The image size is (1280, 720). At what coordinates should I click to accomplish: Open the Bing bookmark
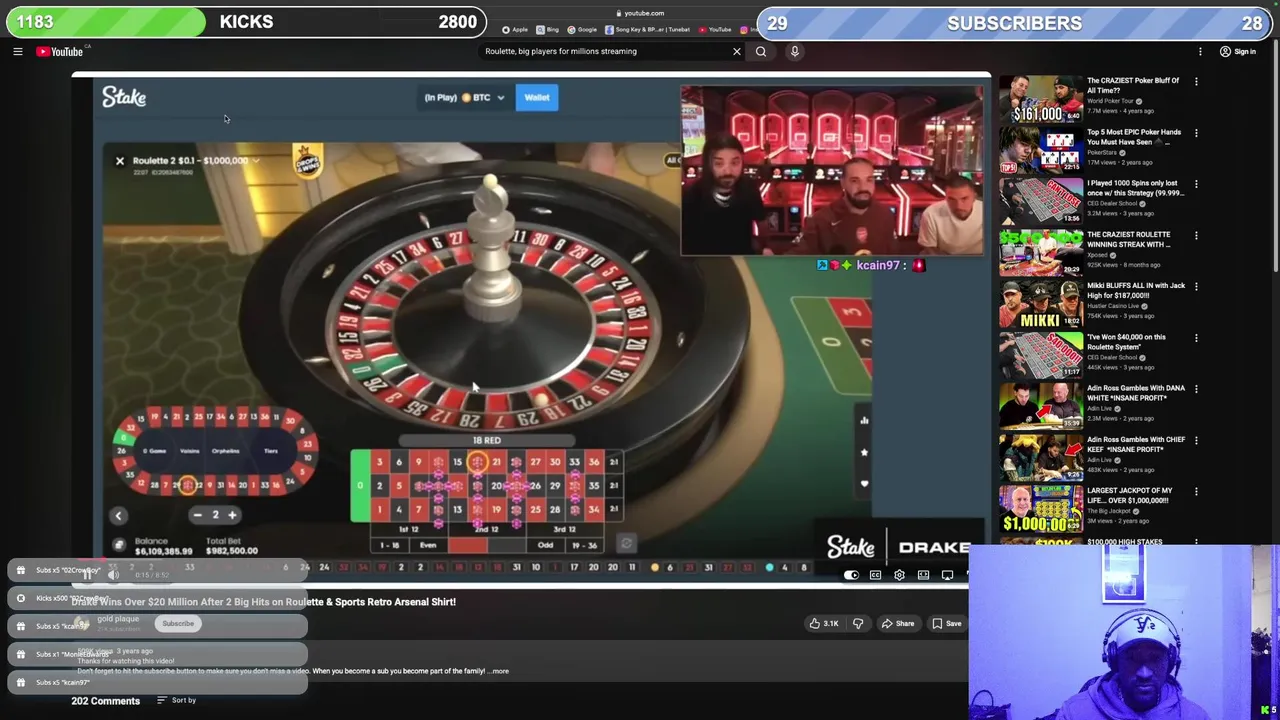pyautogui.click(x=547, y=30)
